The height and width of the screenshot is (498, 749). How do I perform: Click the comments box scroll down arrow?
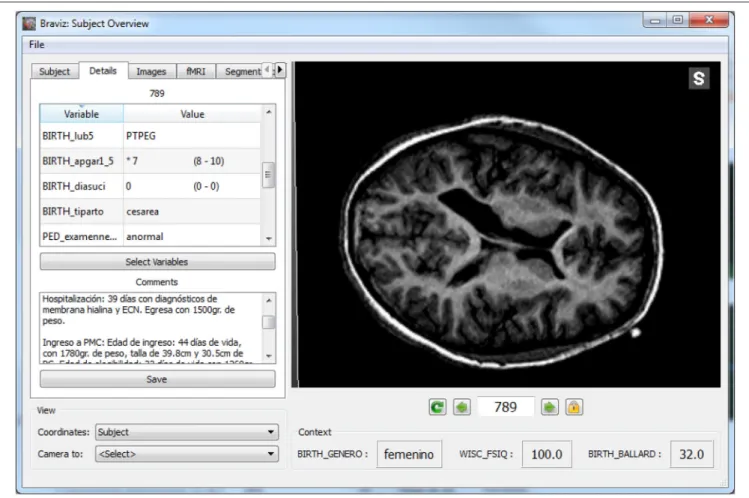point(268,356)
